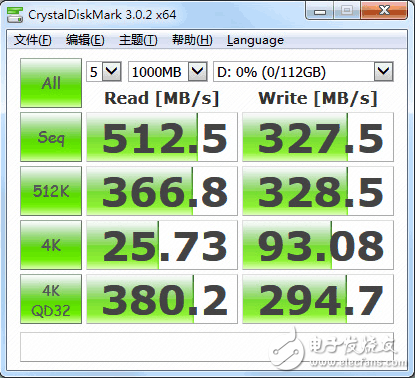Open the 1000MB test size dropdown
This screenshot has width=416, height=379.
pos(168,72)
